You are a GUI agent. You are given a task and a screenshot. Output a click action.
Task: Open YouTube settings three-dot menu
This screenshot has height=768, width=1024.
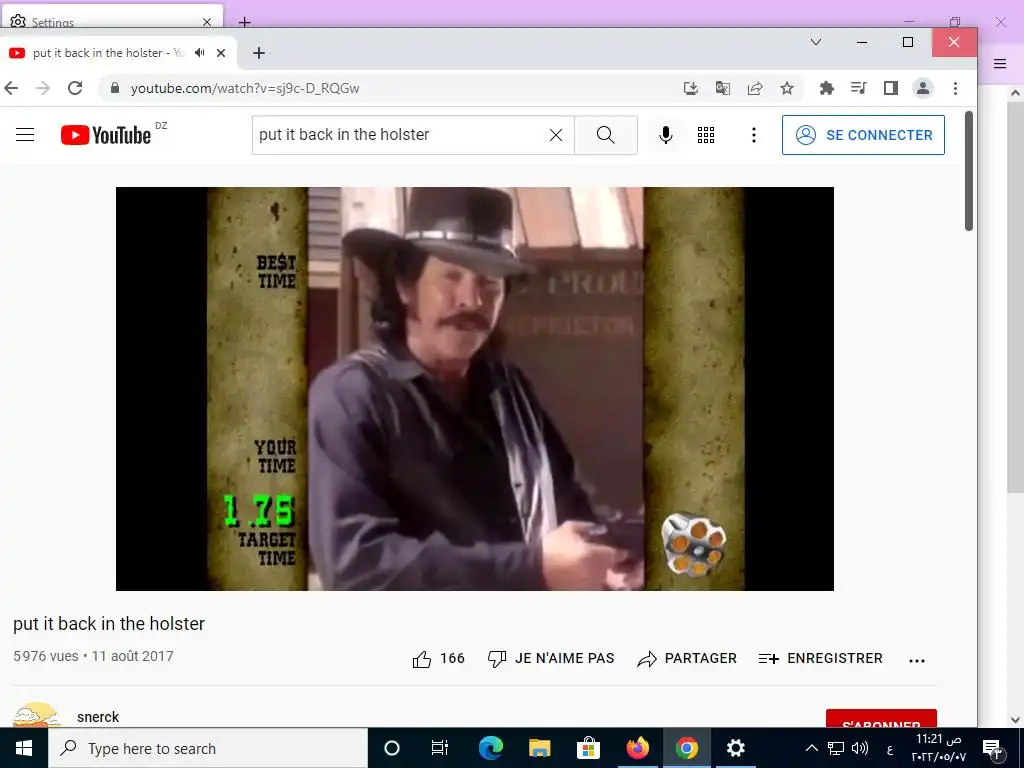[x=754, y=135]
